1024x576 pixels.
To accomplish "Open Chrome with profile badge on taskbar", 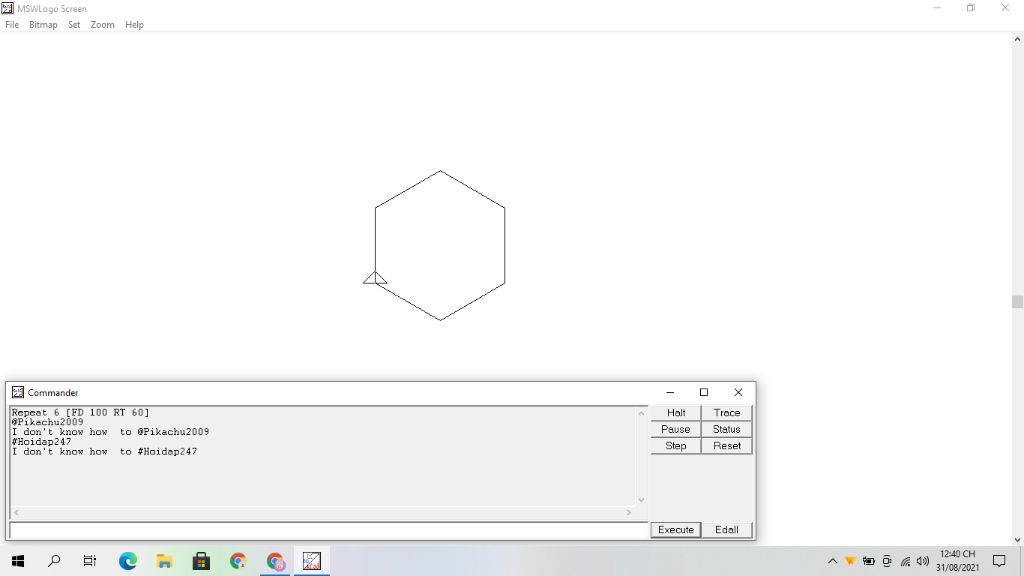I will point(275,561).
